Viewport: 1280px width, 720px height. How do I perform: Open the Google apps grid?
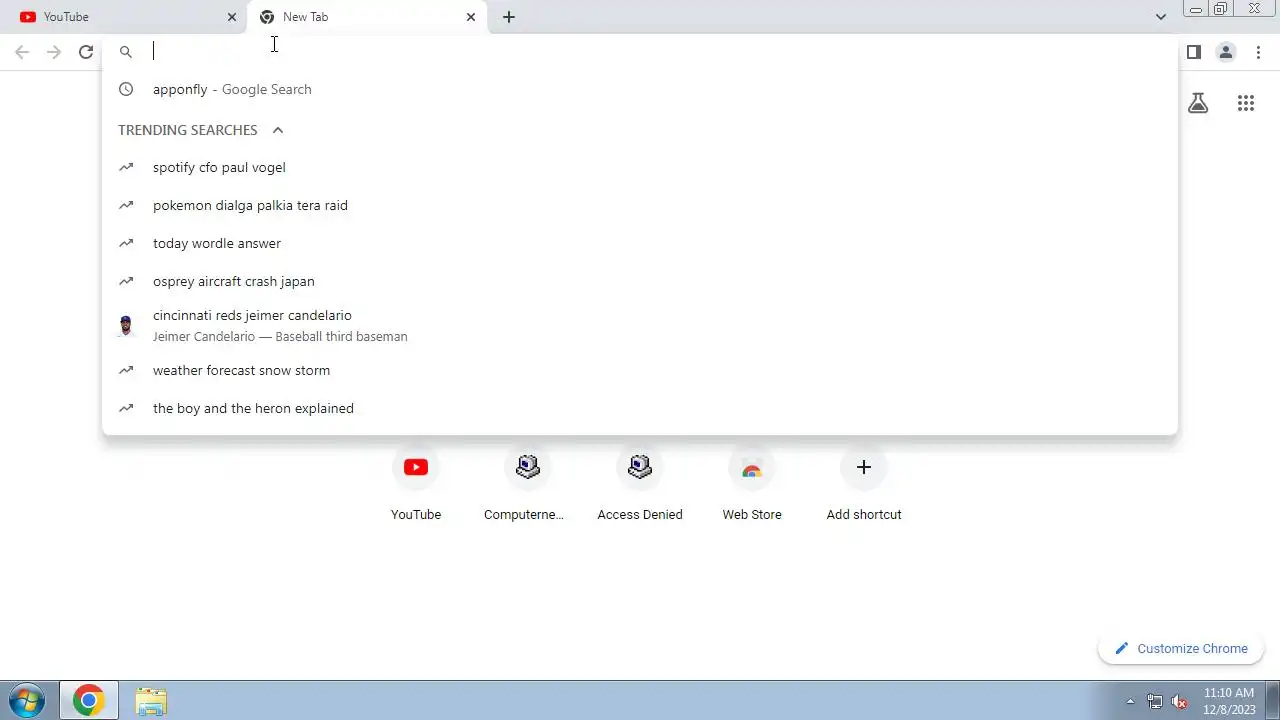(1246, 103)
